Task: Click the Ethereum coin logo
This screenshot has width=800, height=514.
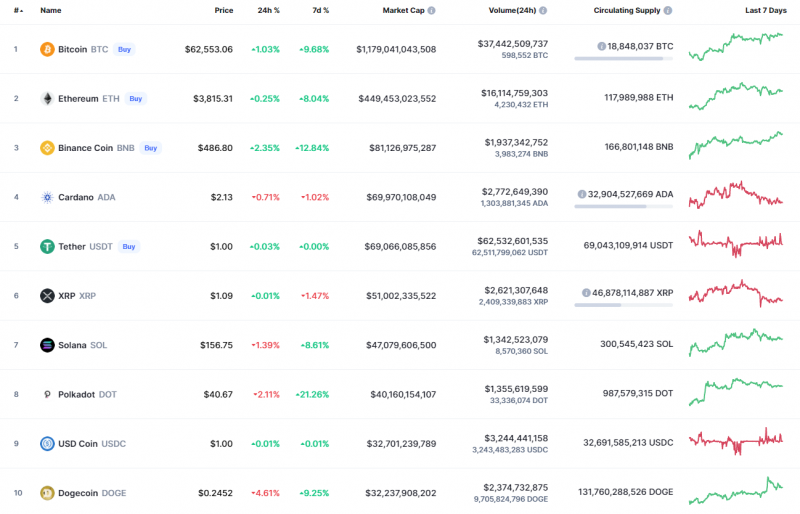Action: pos(47,99)
